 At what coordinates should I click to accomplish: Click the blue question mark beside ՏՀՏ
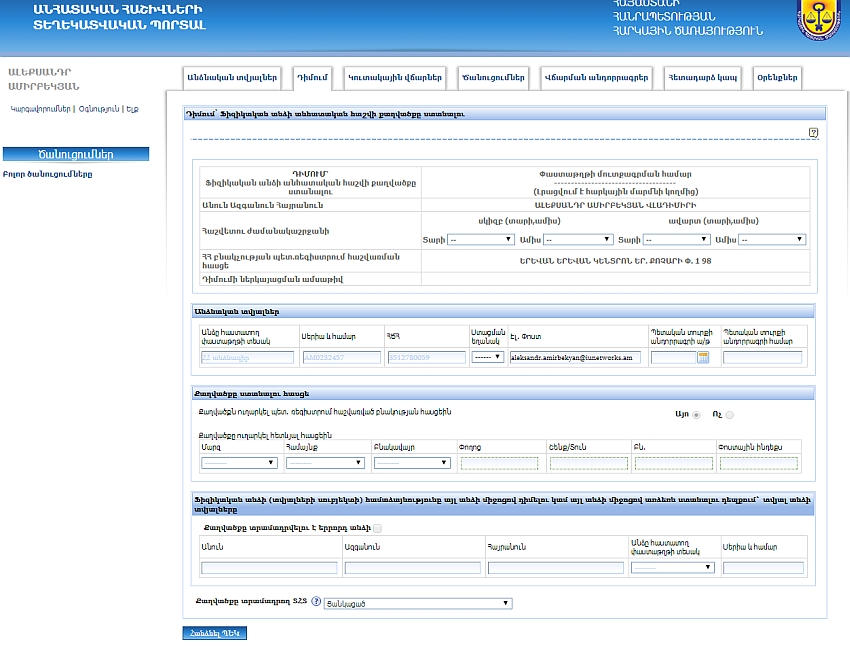point(316,601)
